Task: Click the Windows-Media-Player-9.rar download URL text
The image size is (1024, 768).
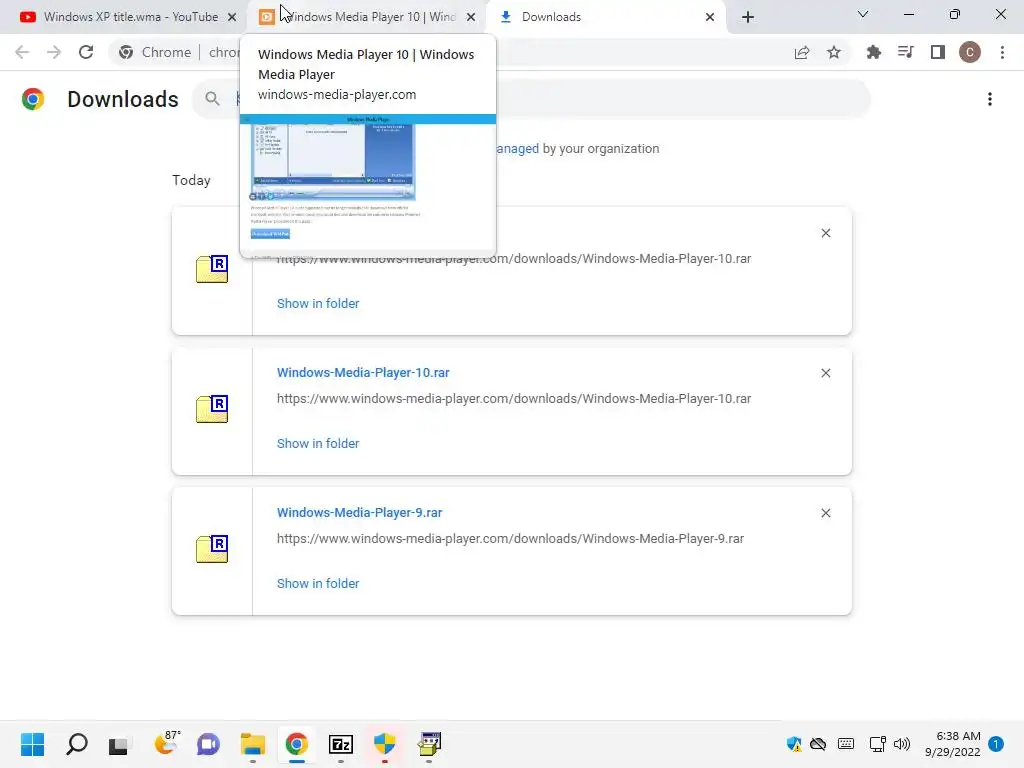Action: click(510, 539)
